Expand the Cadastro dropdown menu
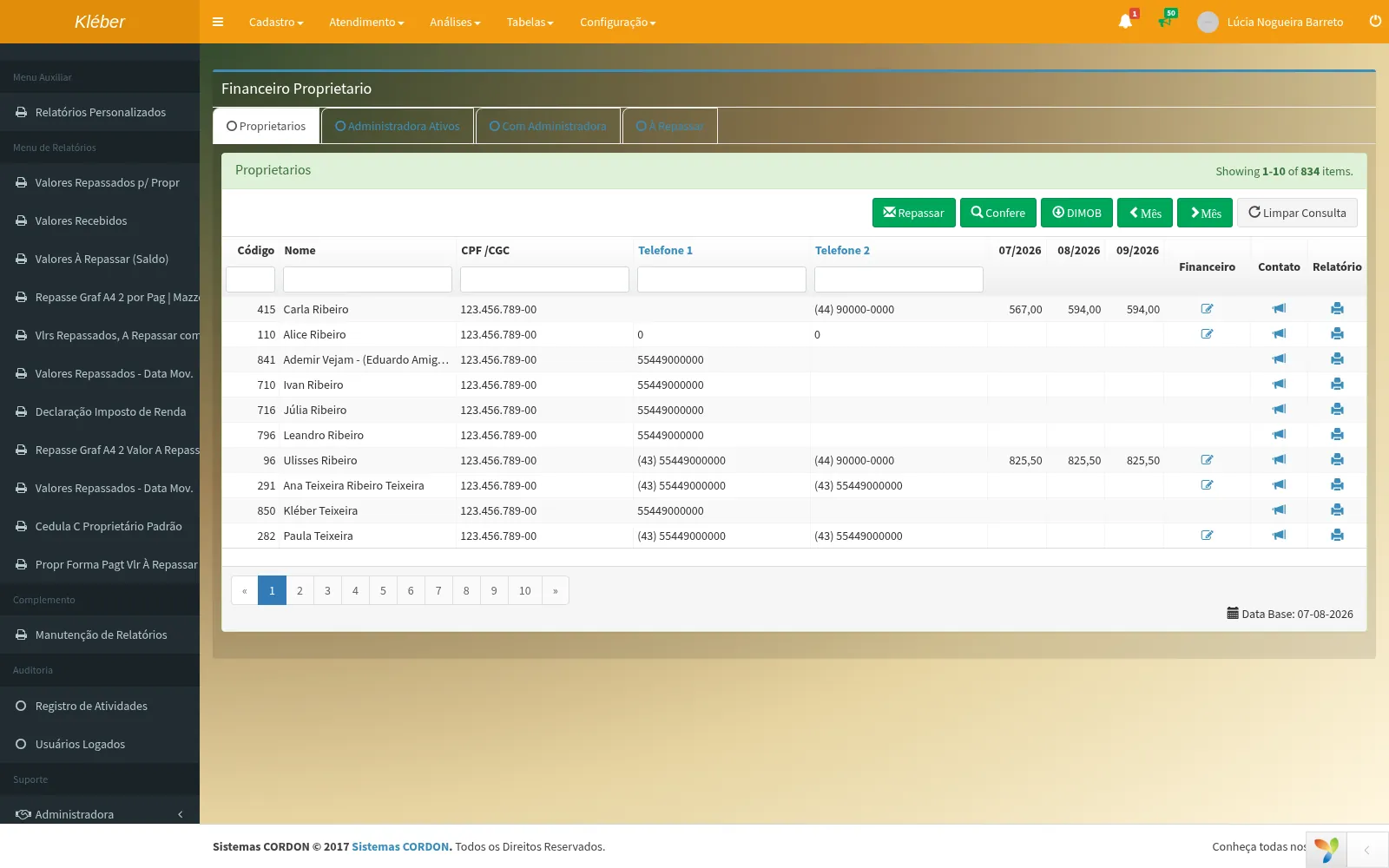The image size is (1389, 868). tap(276, 22)
